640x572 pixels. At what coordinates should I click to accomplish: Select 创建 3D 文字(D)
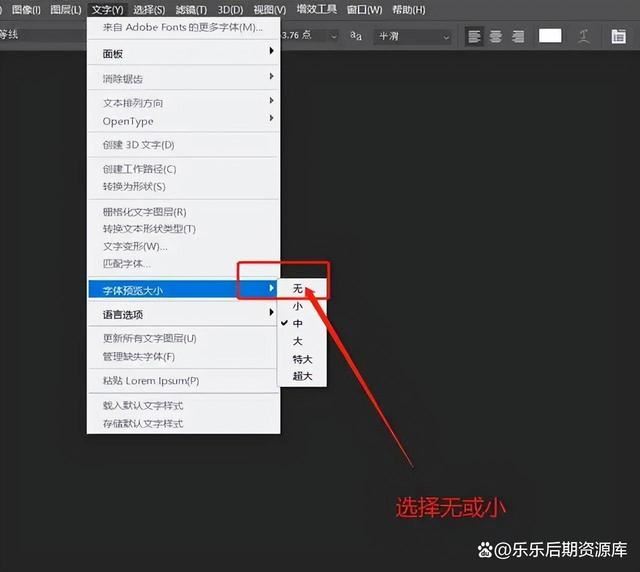[x=184, y=145]
